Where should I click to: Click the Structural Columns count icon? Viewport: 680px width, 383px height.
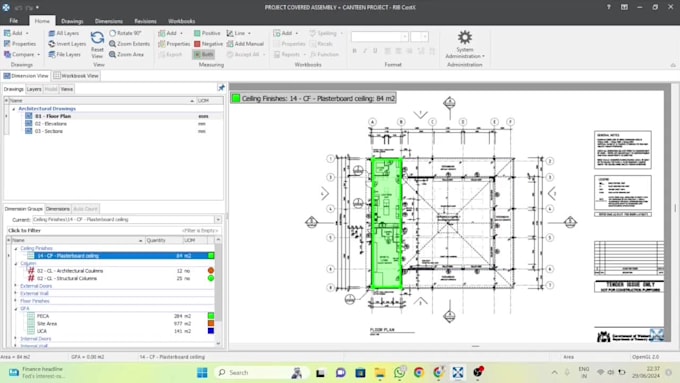click(31, 278)
